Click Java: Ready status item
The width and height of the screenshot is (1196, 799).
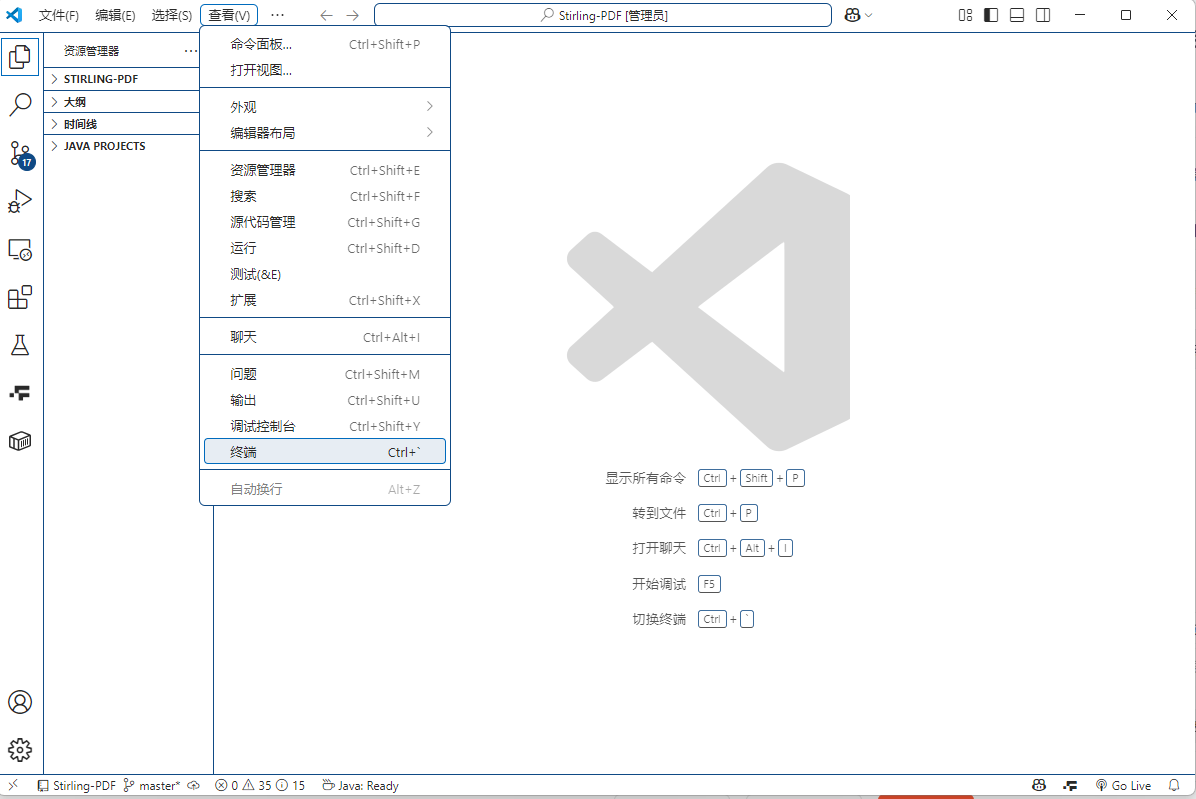[x=360, y=785]
